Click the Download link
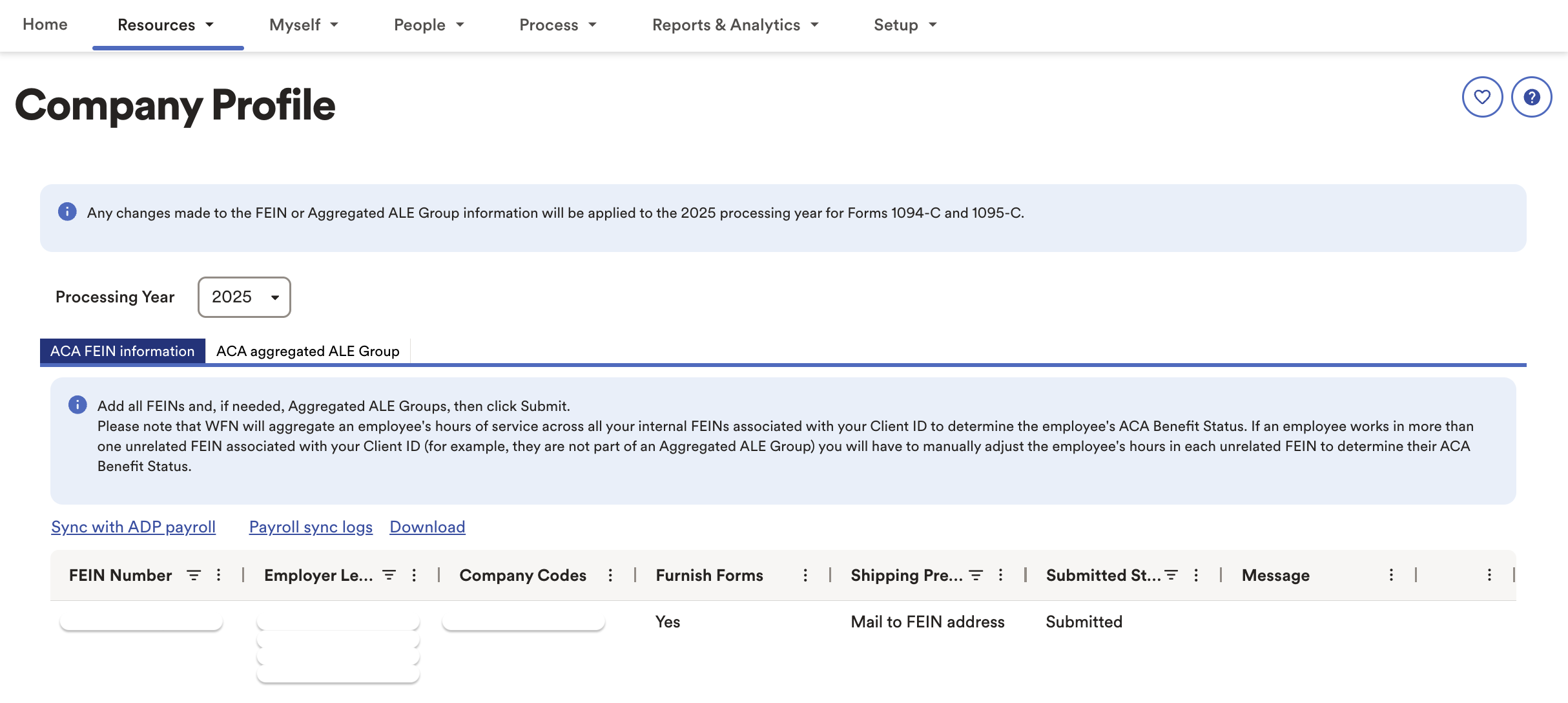The height and width of the screenshot is (703, 1568). (x=427, y=527)
